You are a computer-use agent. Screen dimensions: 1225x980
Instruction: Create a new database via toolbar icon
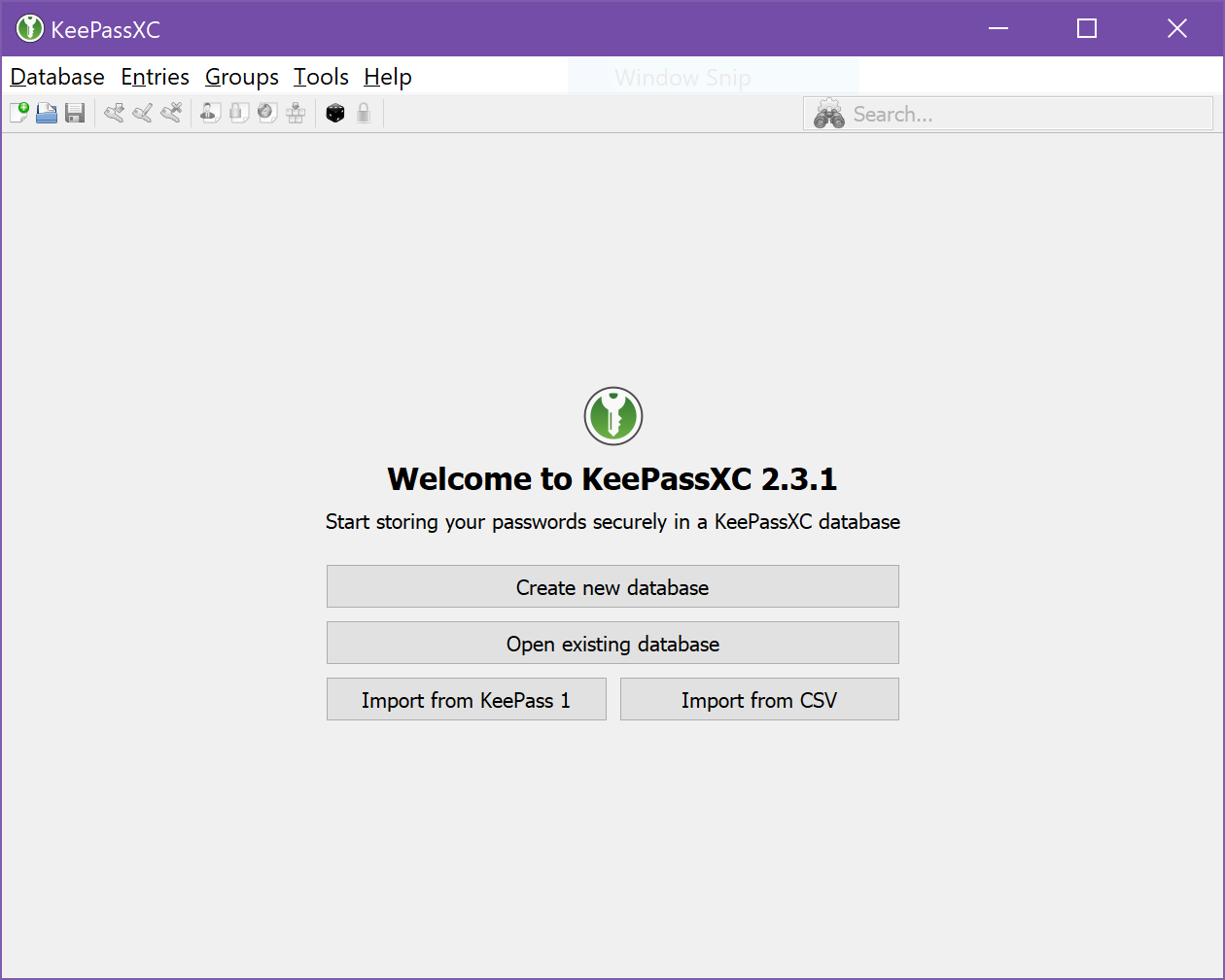18,113
